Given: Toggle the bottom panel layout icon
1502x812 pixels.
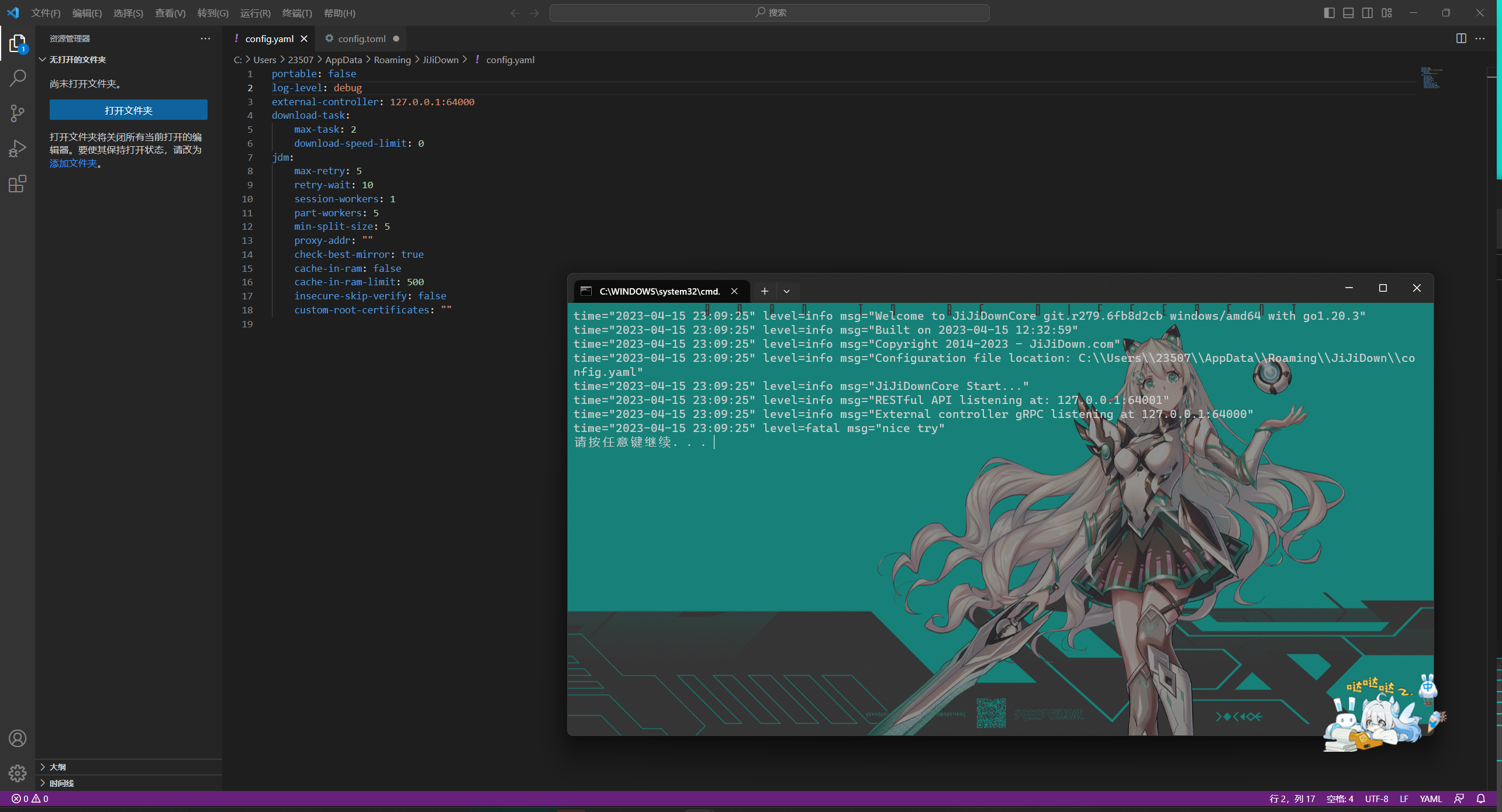Looking at the screenshot, I should pyautogui.click(x=1348, y=13).
